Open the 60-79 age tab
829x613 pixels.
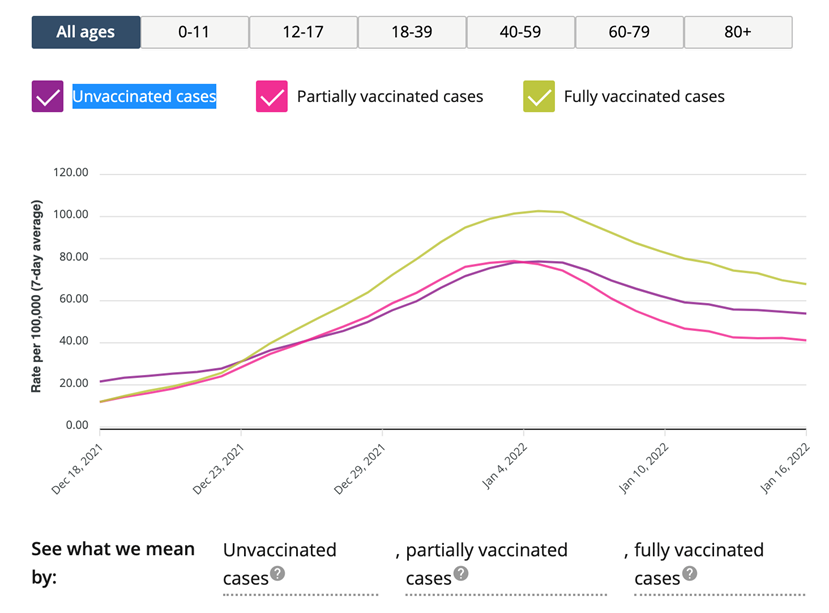click(x=629, y=32)
